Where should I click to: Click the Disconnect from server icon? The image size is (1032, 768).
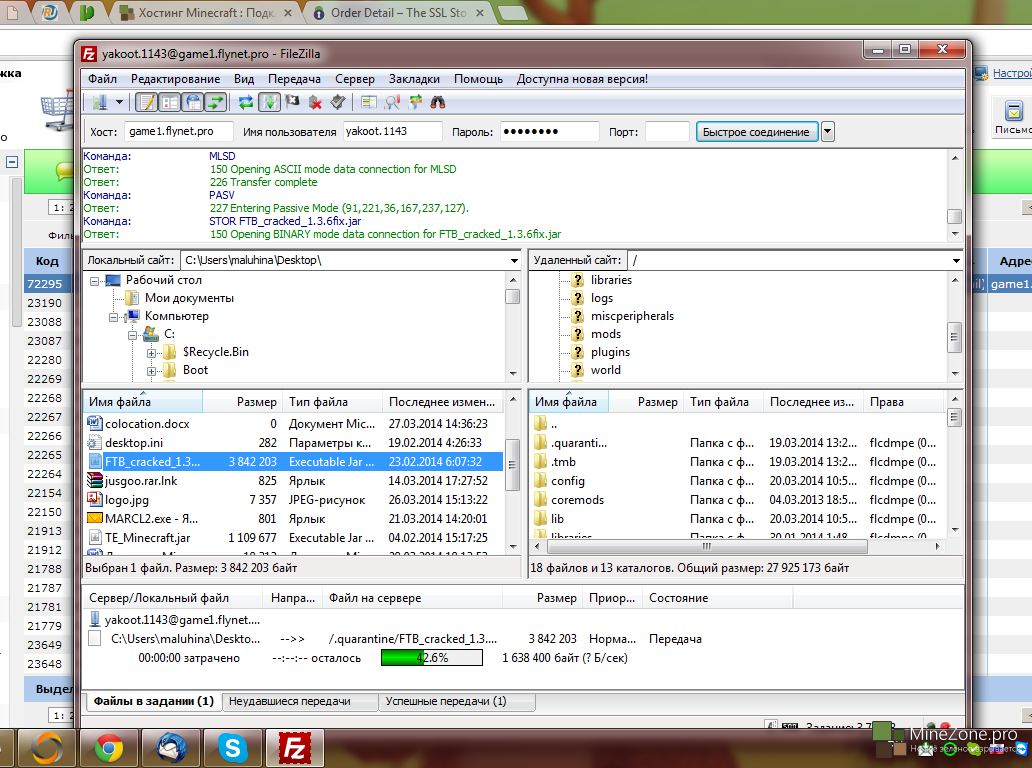pos(315,102)
